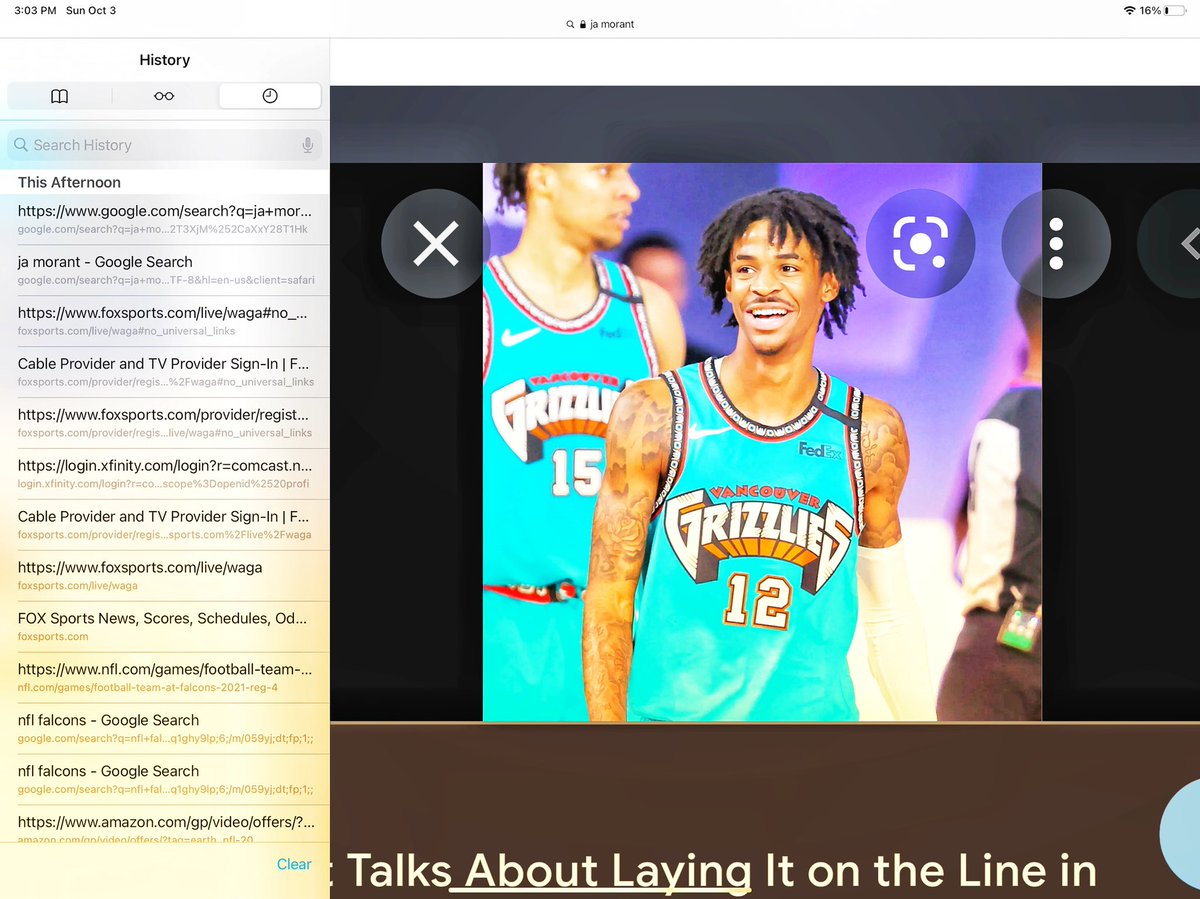
Task: Tap the Search History field
Action: click(x=164, y=145)
